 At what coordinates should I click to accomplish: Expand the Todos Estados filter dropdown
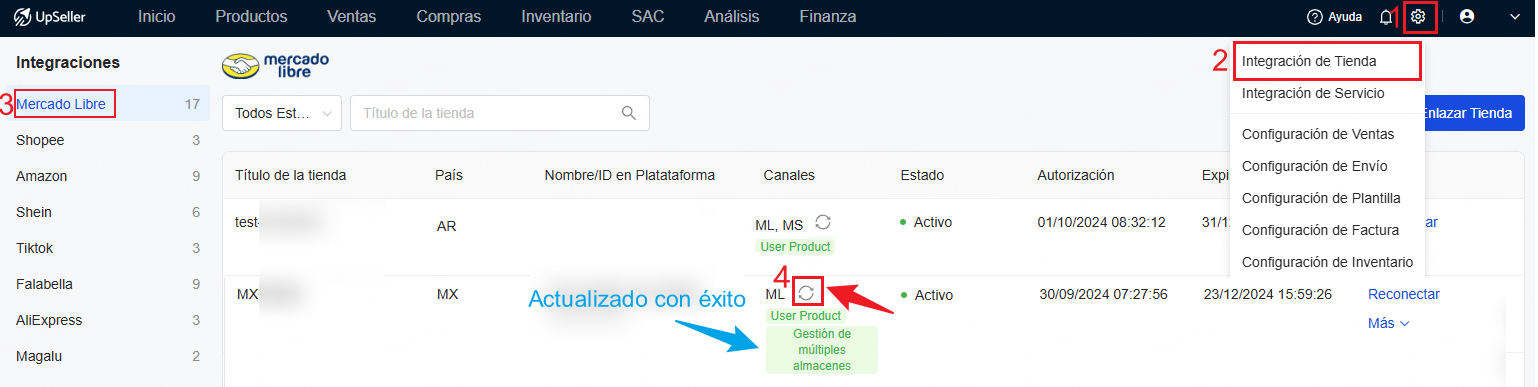coord(282,113)
